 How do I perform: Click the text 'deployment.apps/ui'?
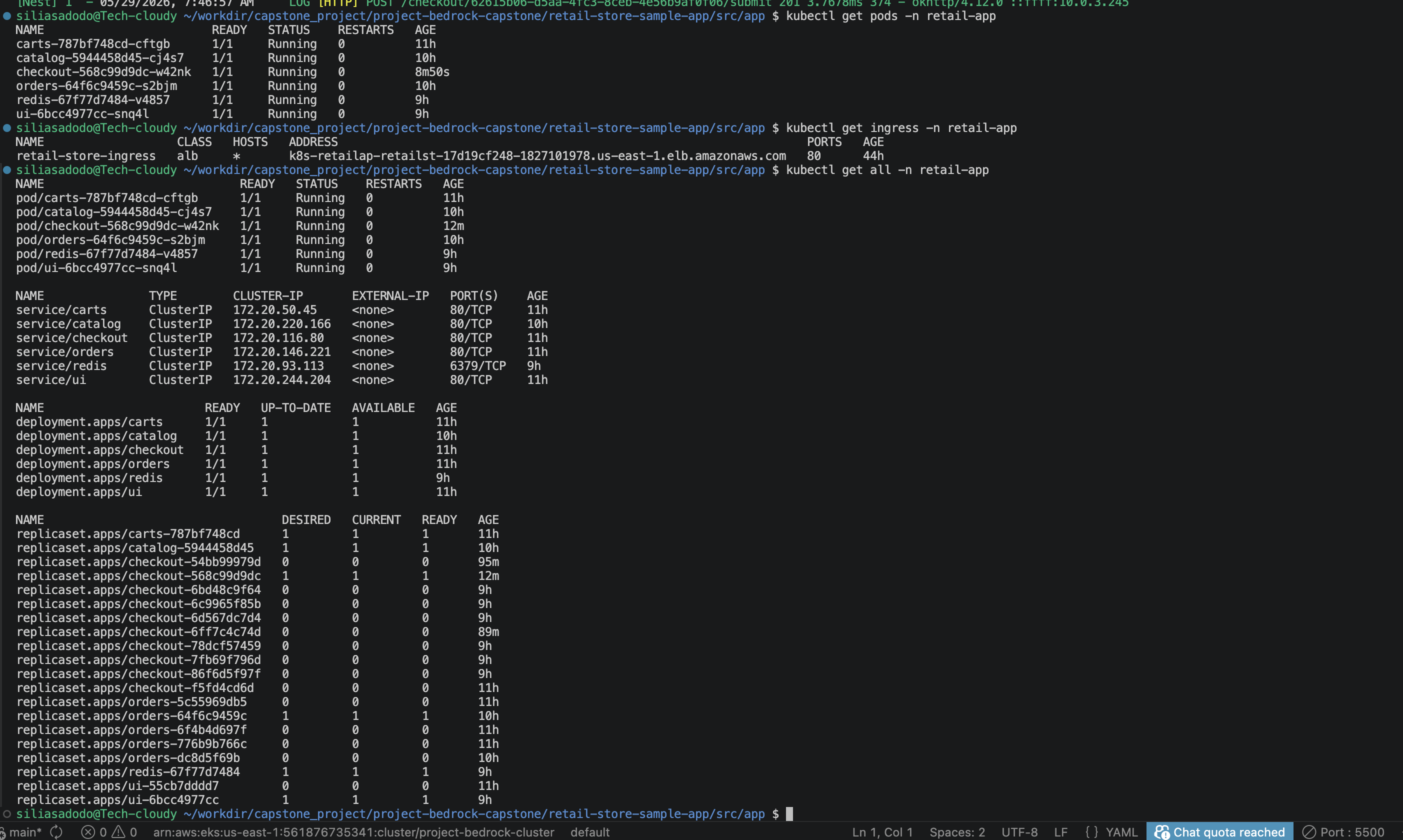pyautogui.click(x=78, y=492)
